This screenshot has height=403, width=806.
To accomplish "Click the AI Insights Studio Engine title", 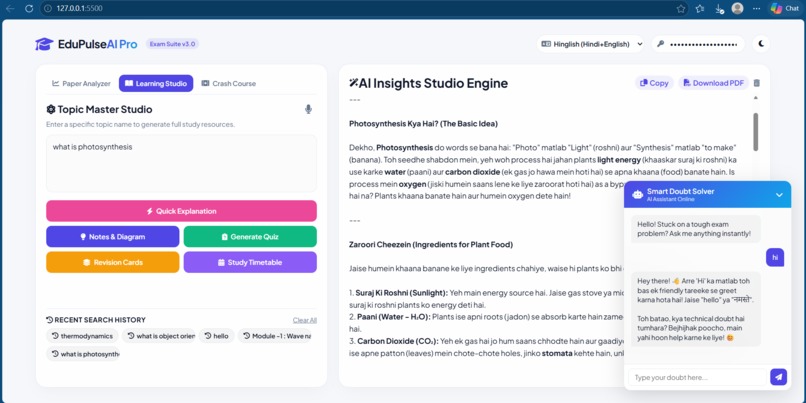I will coord(428,83).
